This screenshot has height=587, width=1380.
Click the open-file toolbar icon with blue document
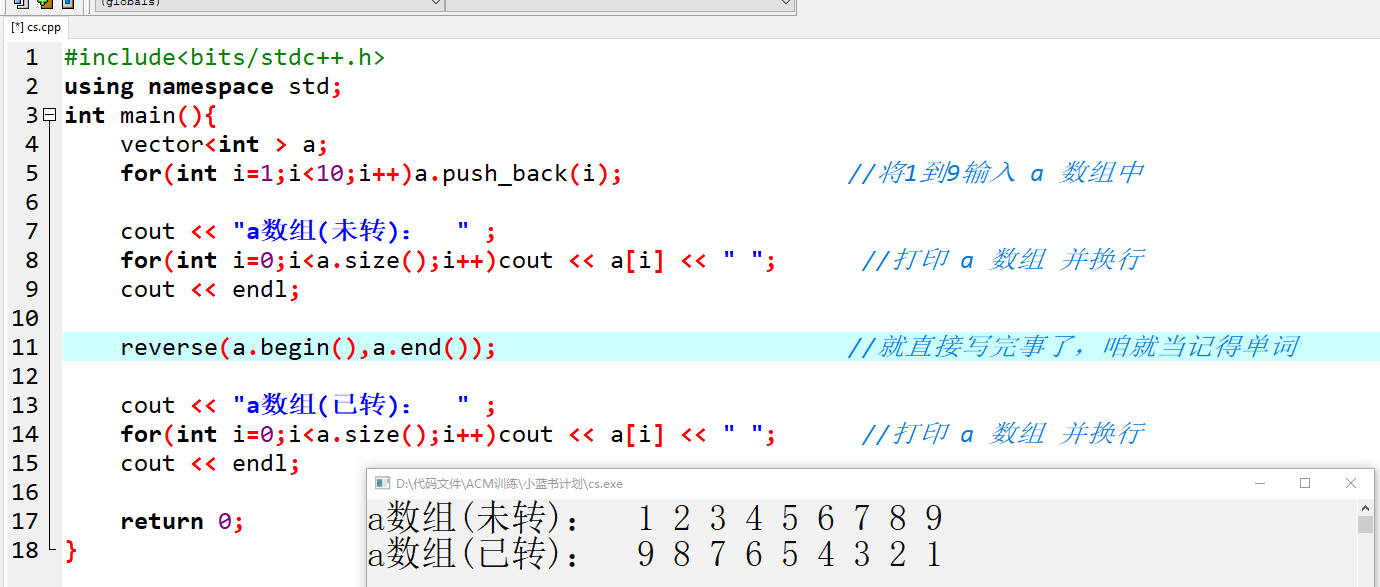(x=68, y=6)
